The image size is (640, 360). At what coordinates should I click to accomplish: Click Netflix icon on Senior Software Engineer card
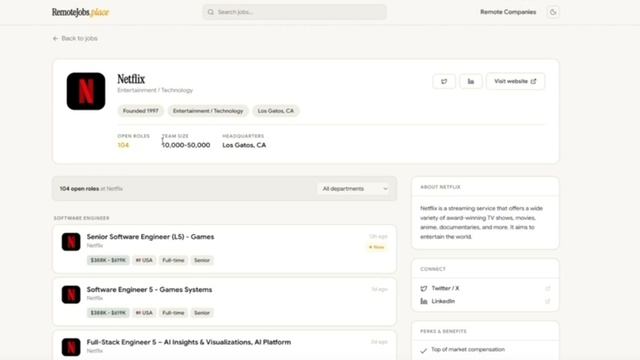pos(71,242)
